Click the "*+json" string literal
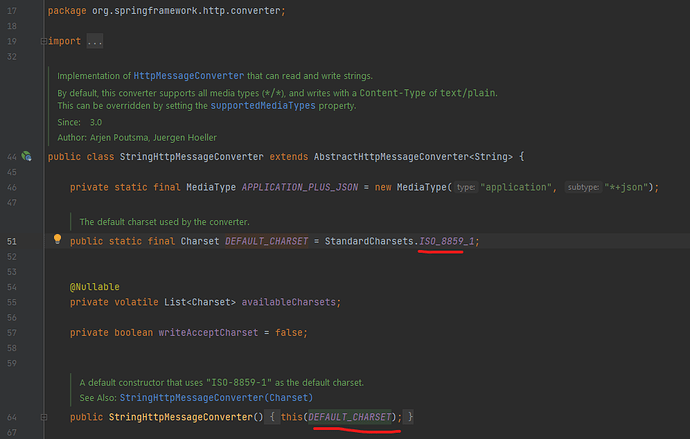The image size is (690, 439). tap(628, 187)
